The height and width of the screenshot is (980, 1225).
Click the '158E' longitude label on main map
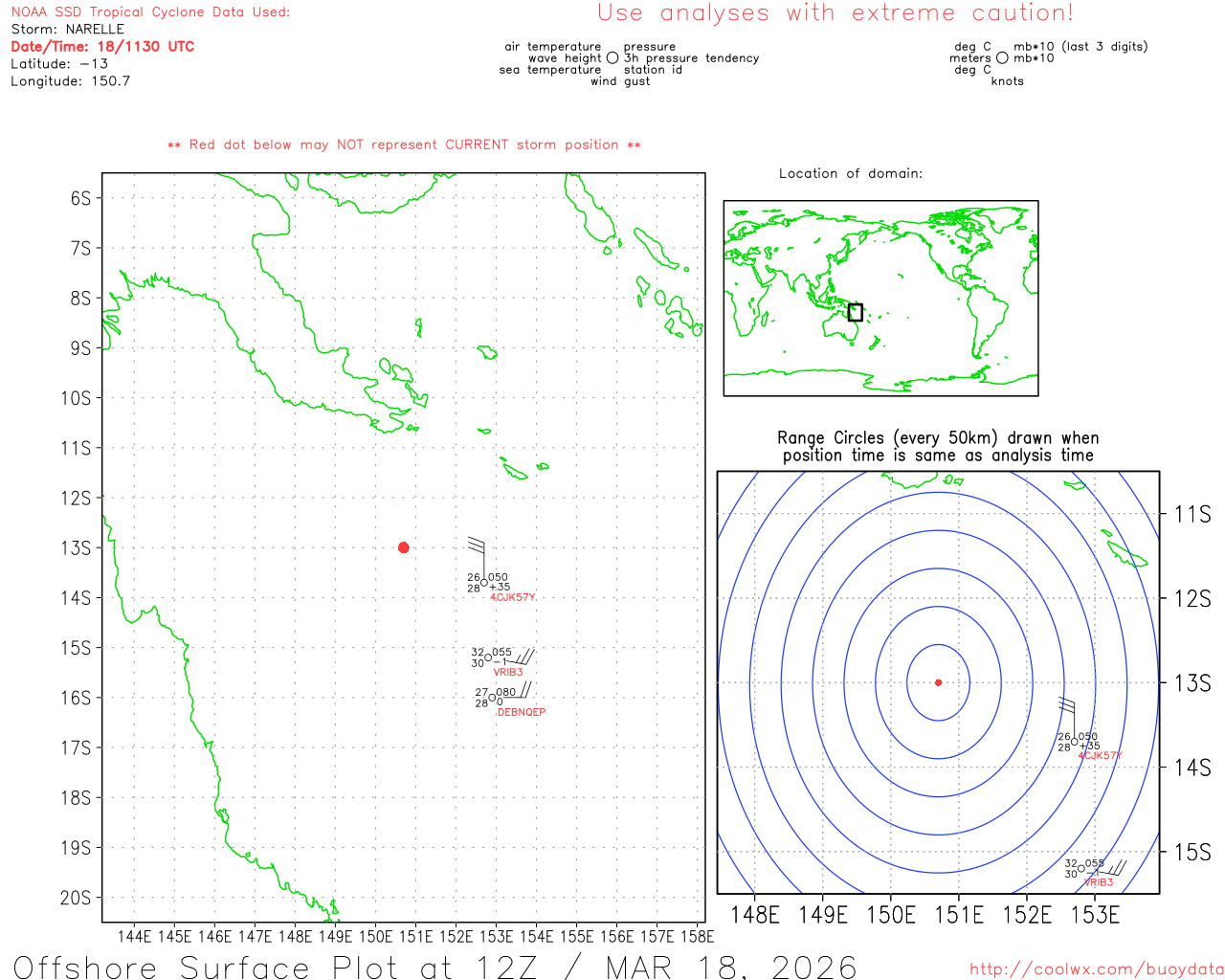pos(697,936)
